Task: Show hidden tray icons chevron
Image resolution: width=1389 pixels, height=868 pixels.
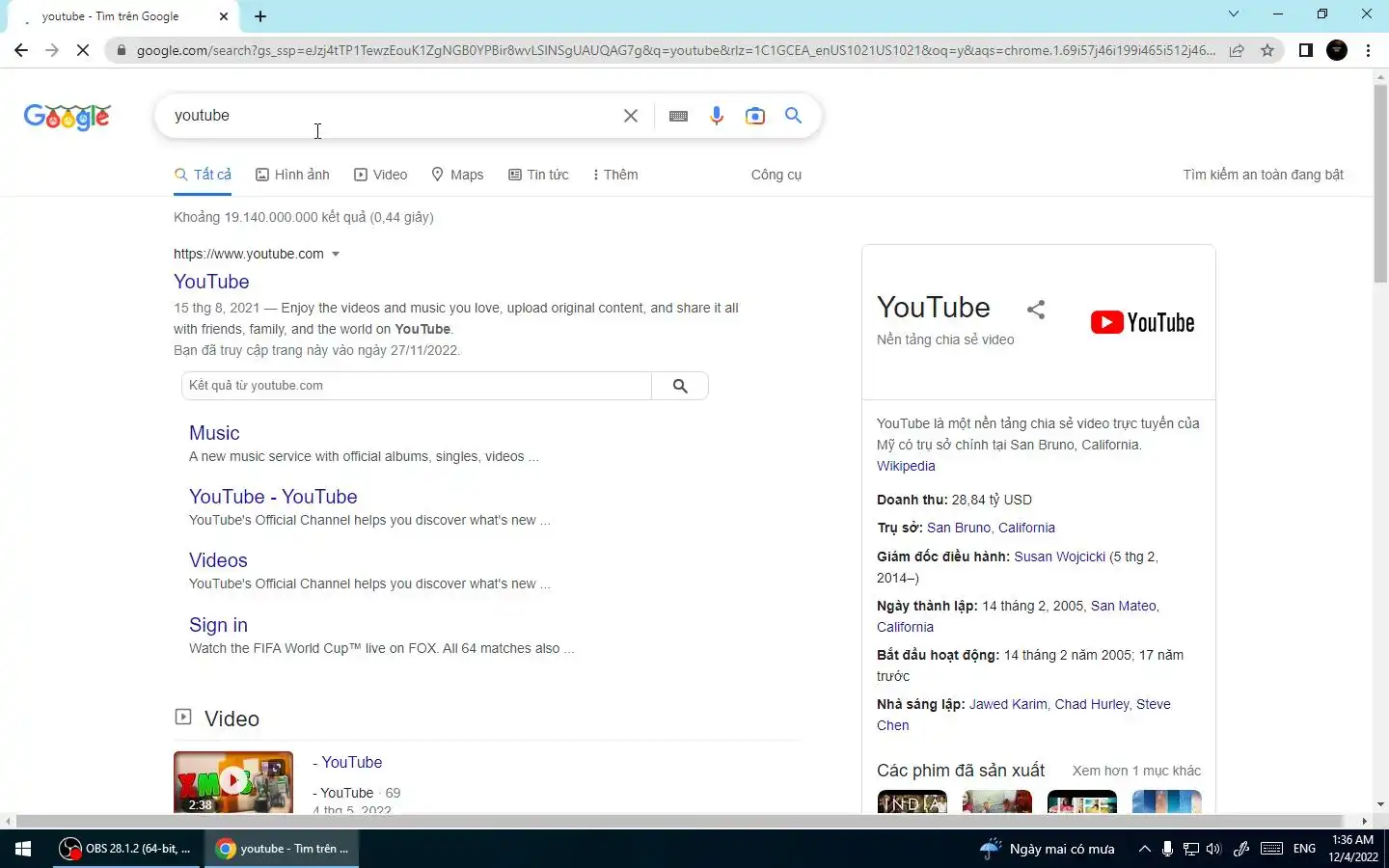Action: point(1144,849)
